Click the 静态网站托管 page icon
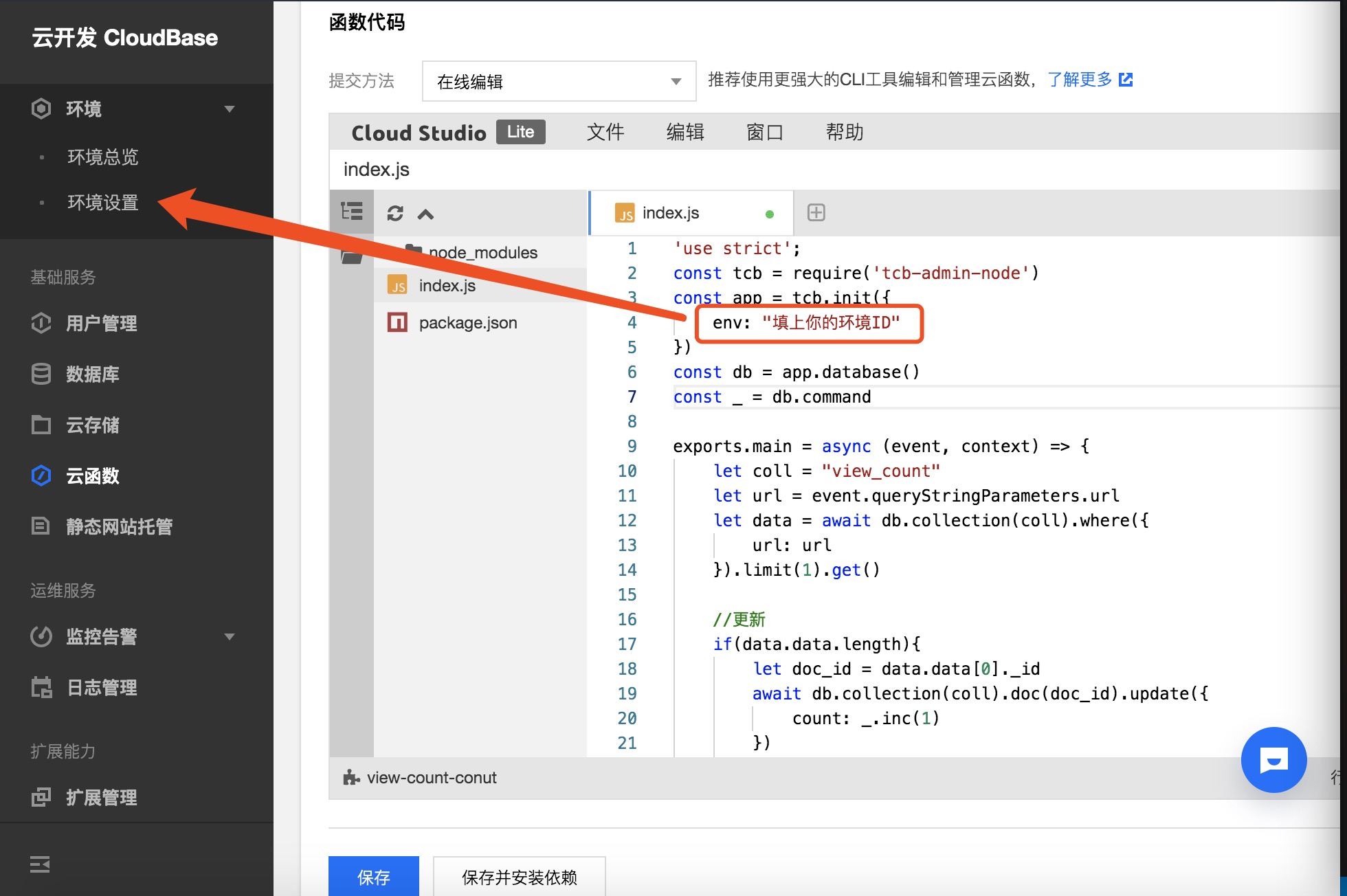The height and width of the screenshot is (896, 1347). pos(41,526)
